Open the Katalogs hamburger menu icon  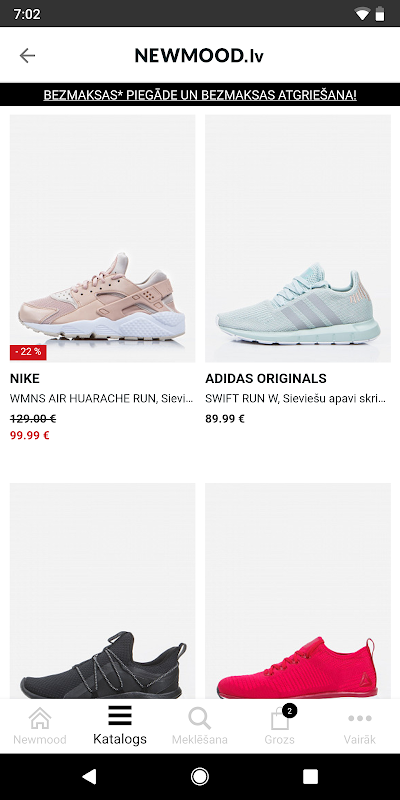[120, 716]
